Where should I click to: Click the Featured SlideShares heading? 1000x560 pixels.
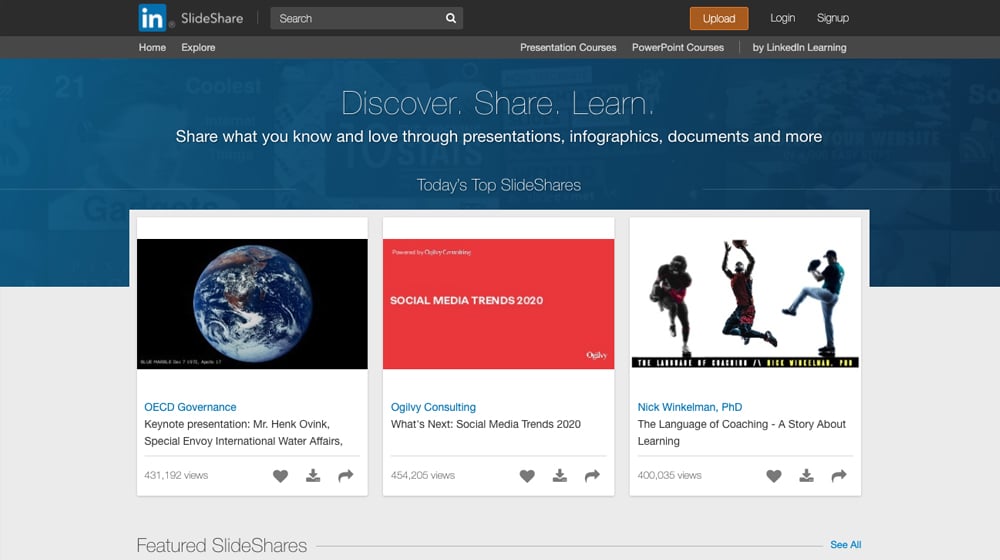pos(222,545)
